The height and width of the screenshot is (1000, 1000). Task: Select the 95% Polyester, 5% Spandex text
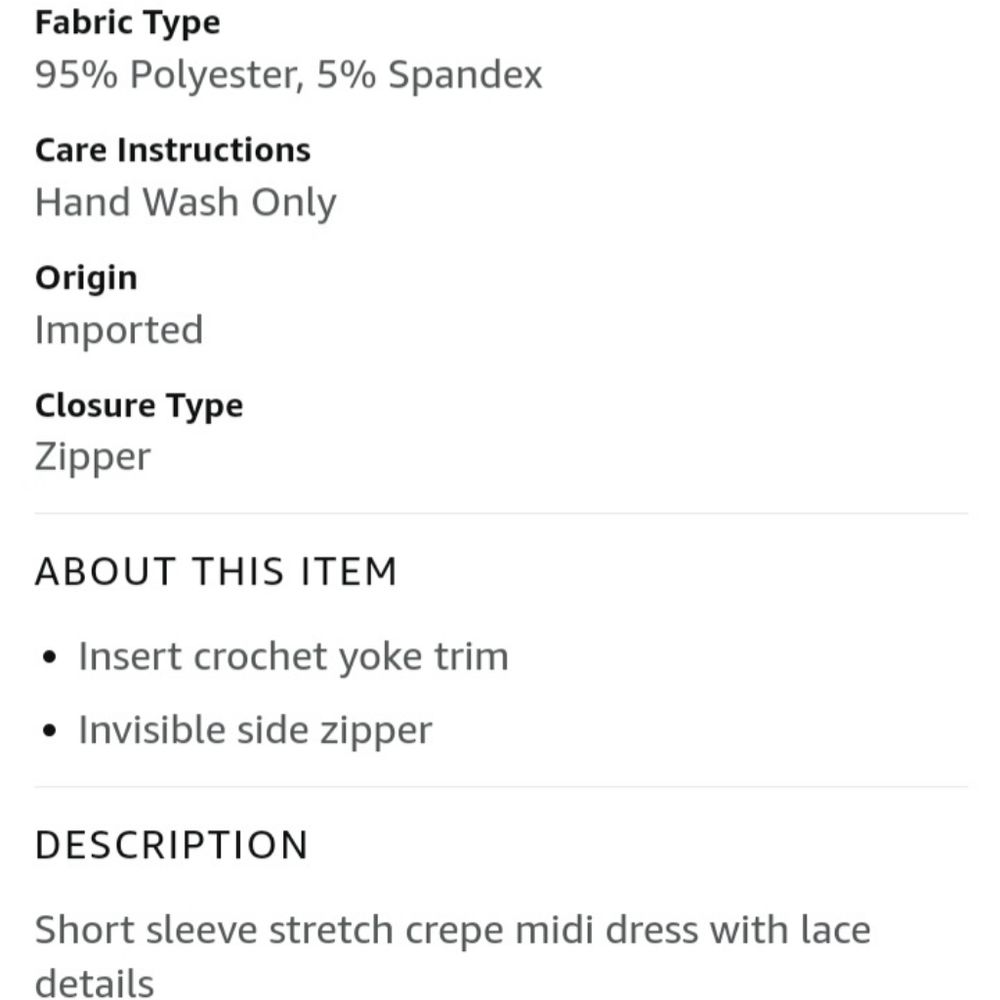pos(288,75)
